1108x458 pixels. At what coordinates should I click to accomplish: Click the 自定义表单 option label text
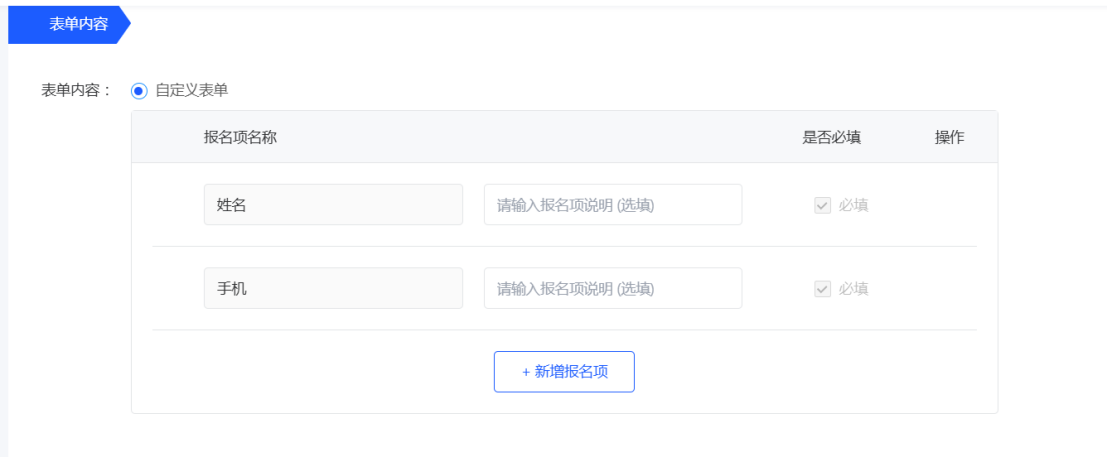click(x=192, y=90)
